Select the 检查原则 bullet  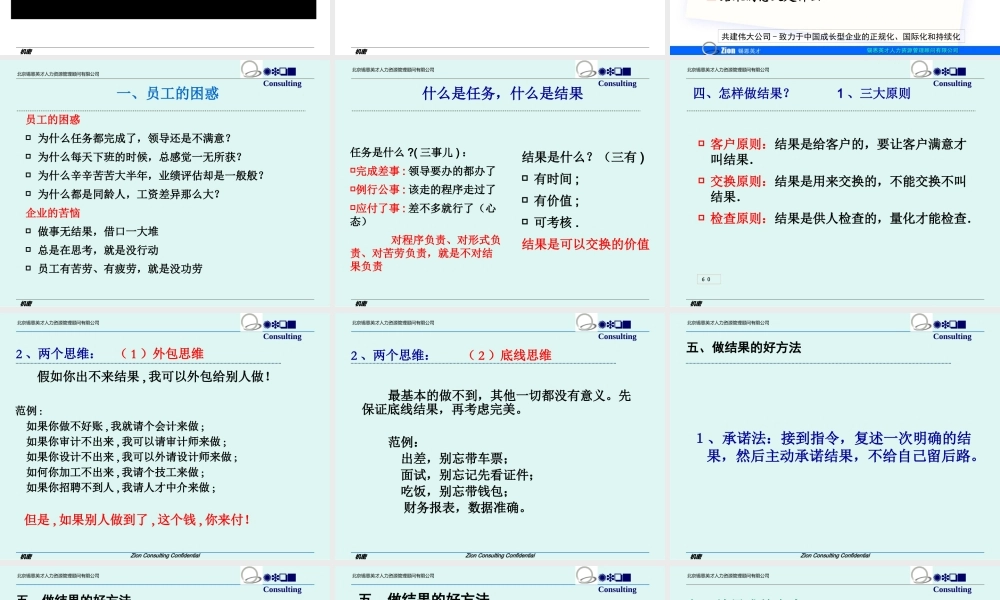(x=835, y=218)
